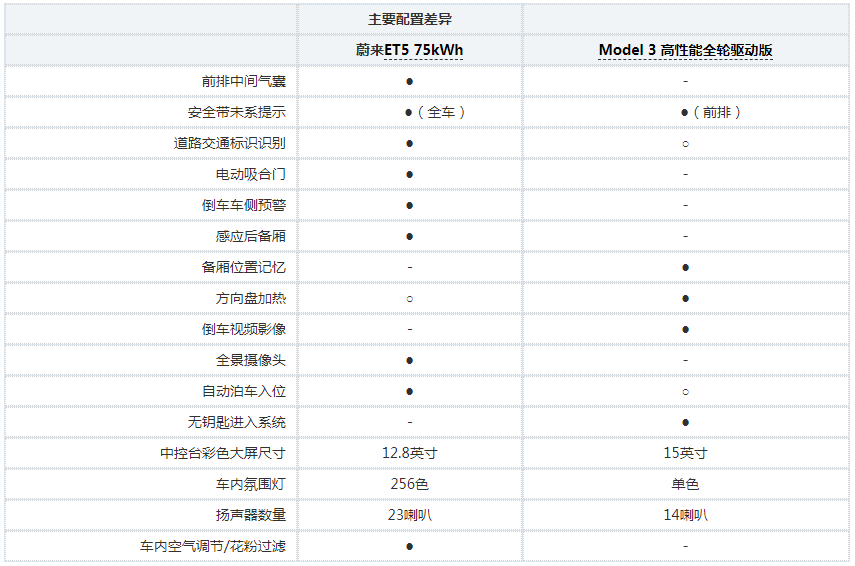Select the 备厢位置记忆 row label
The width and height of the screenshot is (855, 566).
coord(244,267)
